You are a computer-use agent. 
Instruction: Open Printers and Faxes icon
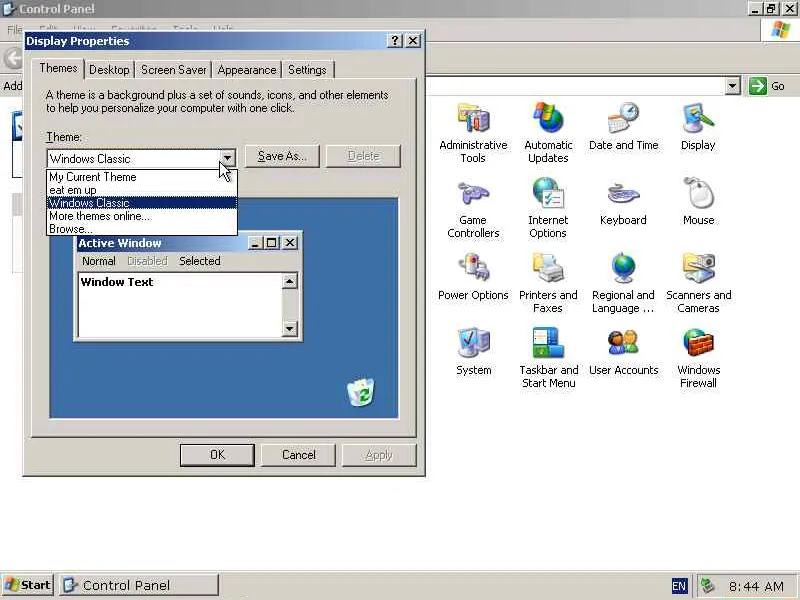548,283
